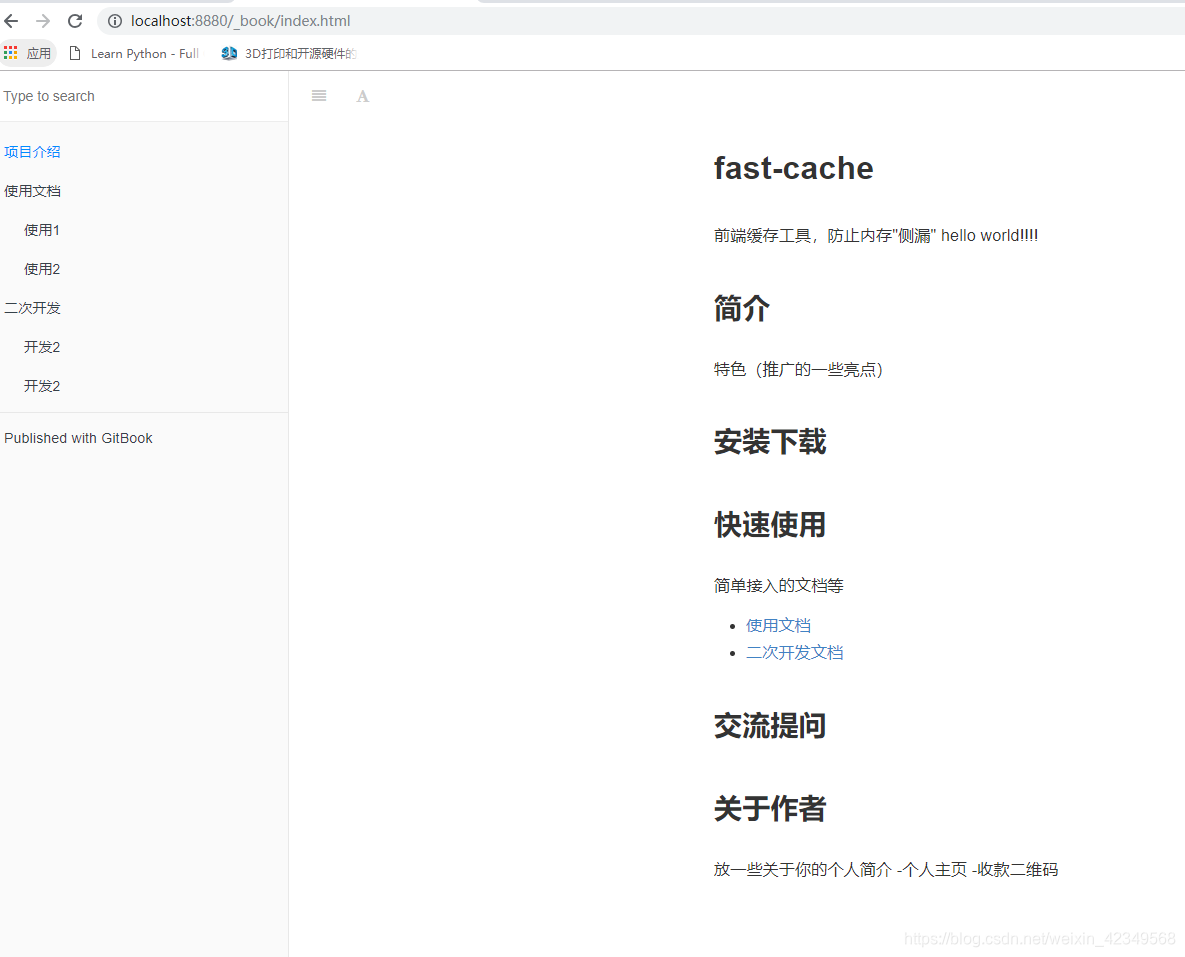The image size is (1185, 957).
Task: Toggle the GitBook sidebar menu icon
Action: [319, 96]
